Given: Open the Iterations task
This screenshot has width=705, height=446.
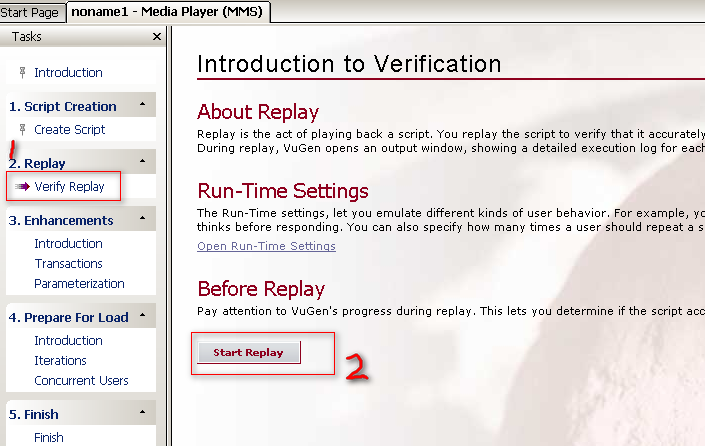Looking at the screenshot, I should tap(60, 361).
